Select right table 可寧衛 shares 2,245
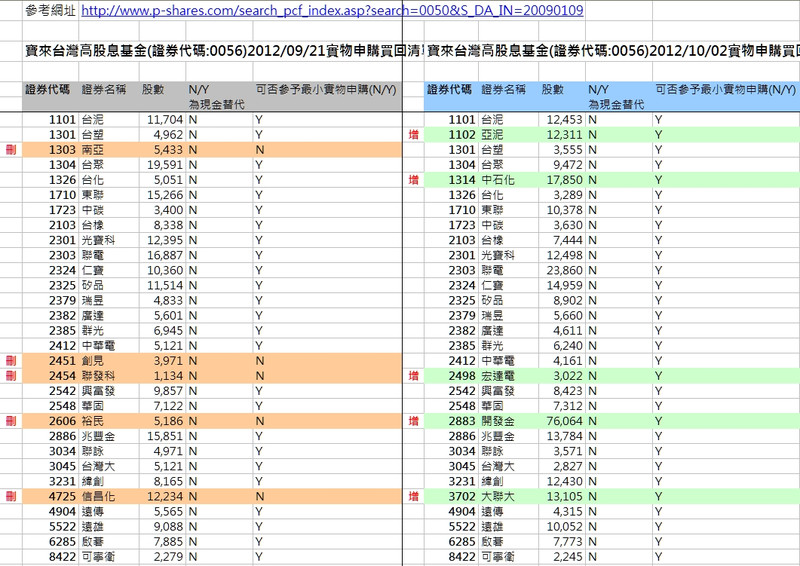This screenshot has height=566, width=800. click(x=568, y=557)
